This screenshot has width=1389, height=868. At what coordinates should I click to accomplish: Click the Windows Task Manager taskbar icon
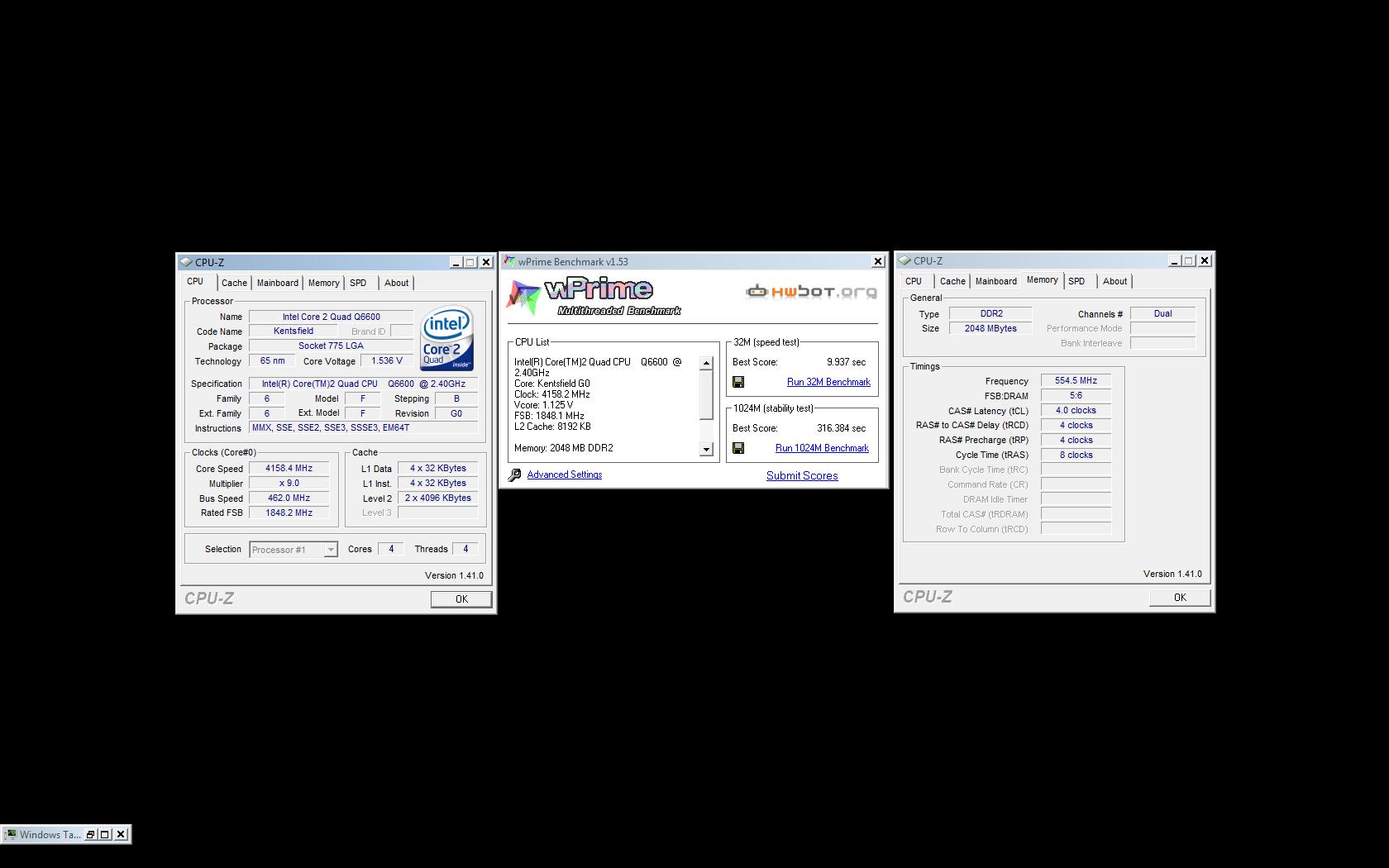click(x=10, y=834)
